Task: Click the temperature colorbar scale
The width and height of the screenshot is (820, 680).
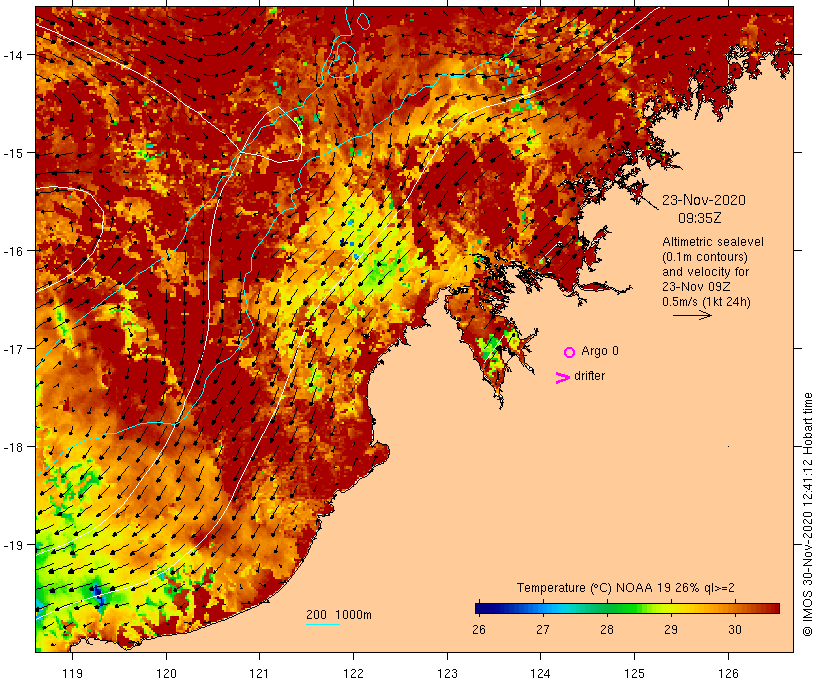Action: coord(628,608)
